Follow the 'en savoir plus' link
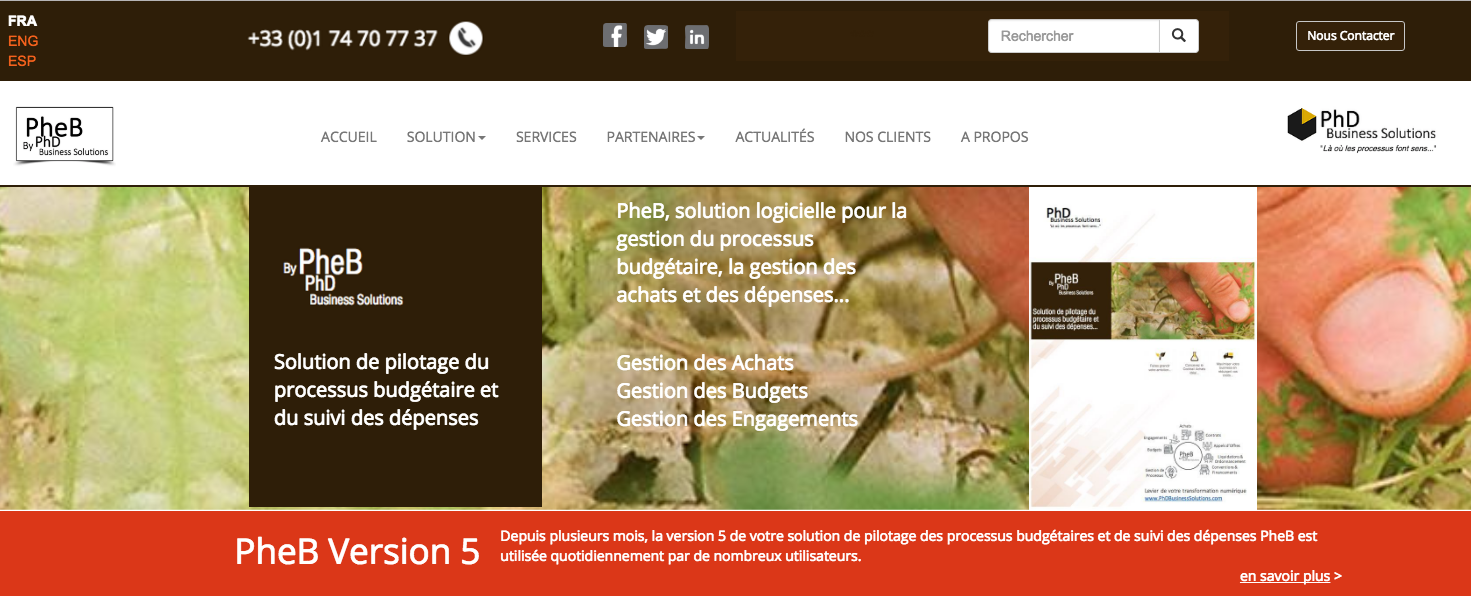Screen dimensions: 1471x606 pyautogui.click(x=1285, y=576)
